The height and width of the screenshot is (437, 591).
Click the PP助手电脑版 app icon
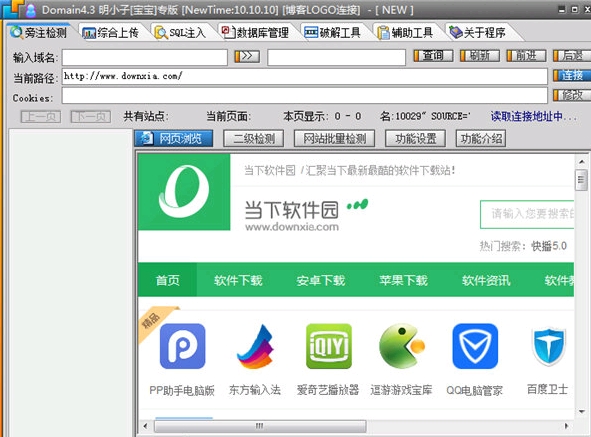(182, 346)
